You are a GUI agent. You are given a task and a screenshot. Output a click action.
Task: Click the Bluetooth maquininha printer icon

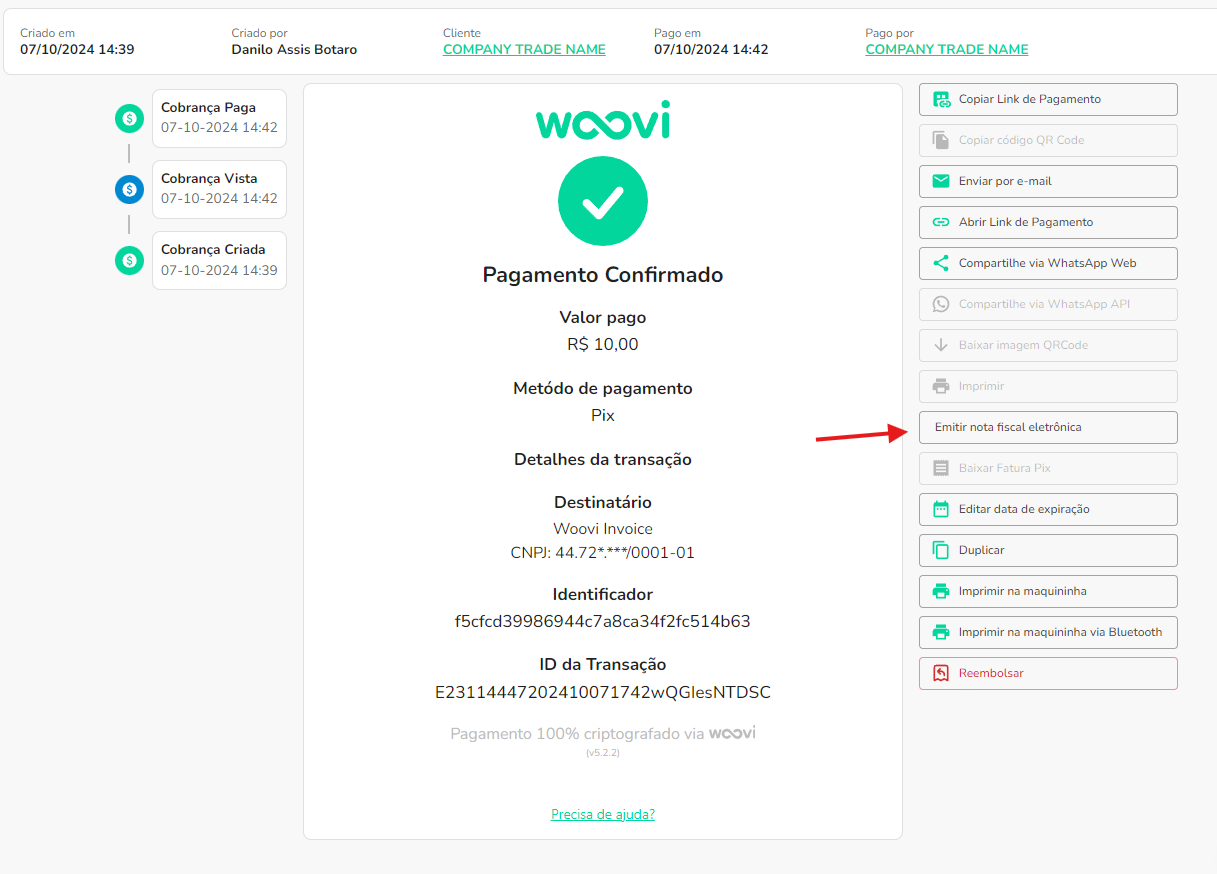pyautogui.click(x=940, y=632)
